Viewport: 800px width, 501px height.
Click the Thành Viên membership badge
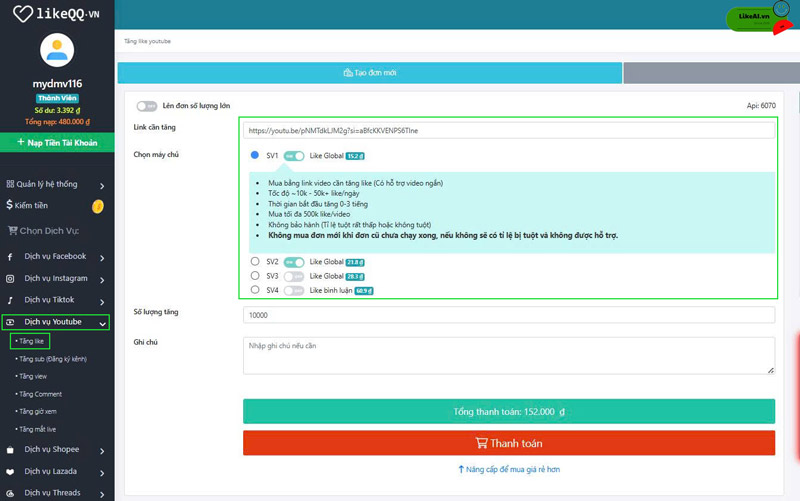pos(57,98)
